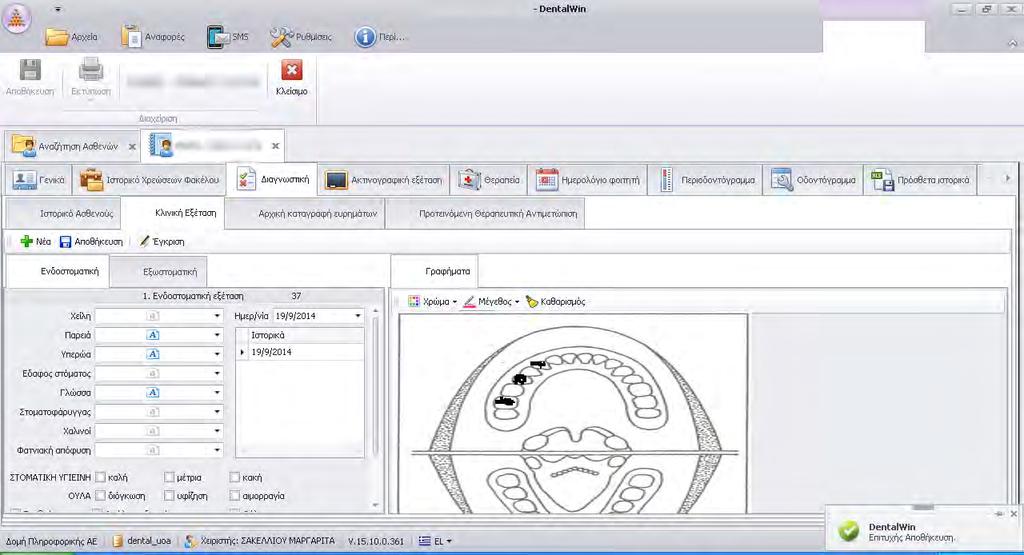
Task: Open Ιστορικό Χρεώσεων Φακέλου briefcase tab
Action: (x=150, y=180)
